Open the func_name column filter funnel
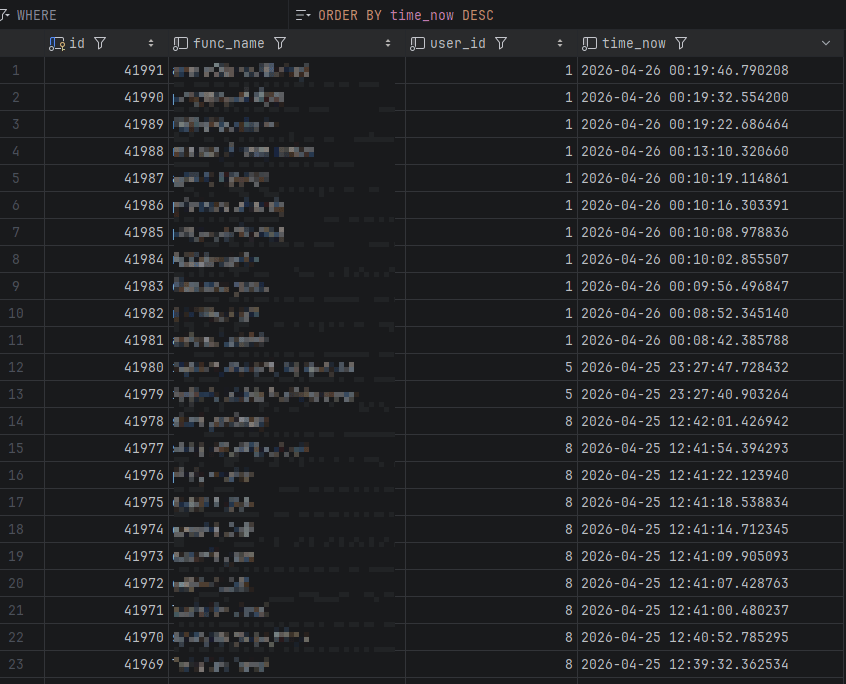846x684 pixels. (x=280, y=43)
